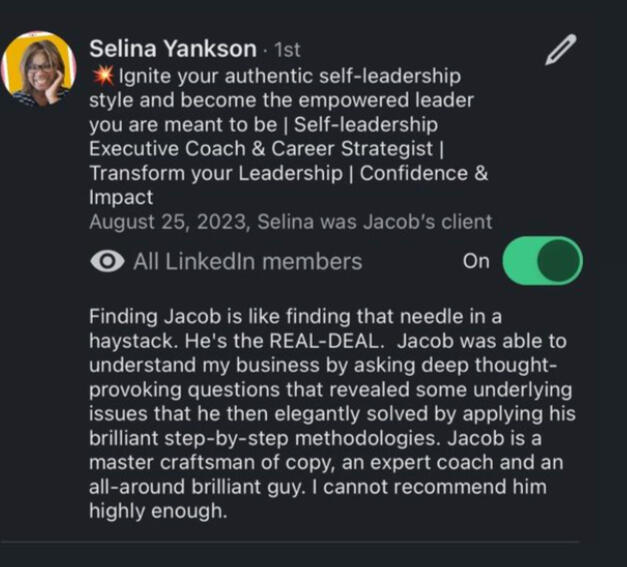Image resolution: width=627 pixels, height=567 pixels.
Task: Click the "Ignite your authentic self-leadership" headline line
Action: [290, 76]
